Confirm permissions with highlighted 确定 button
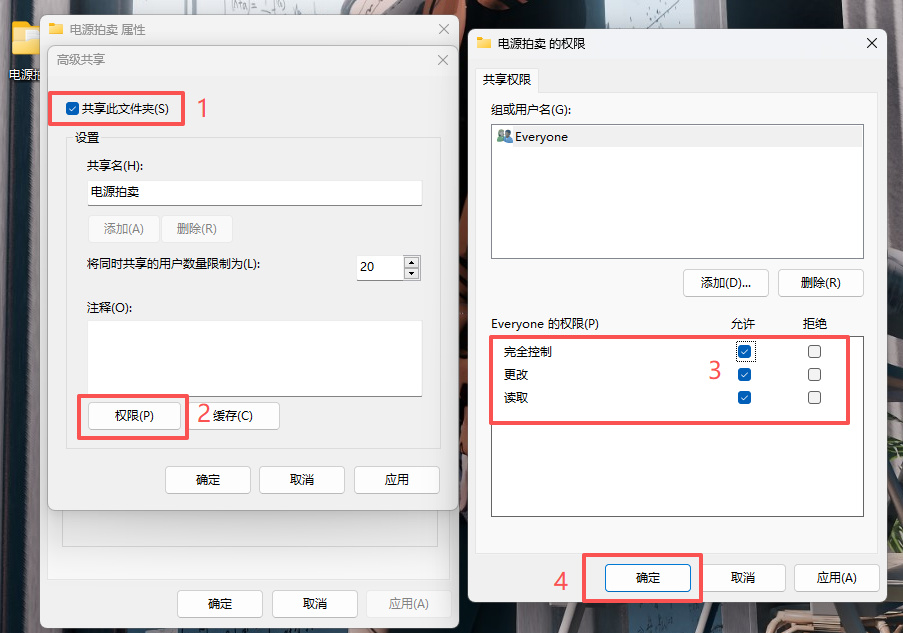903x633 pixels. [x=648, y=578]
